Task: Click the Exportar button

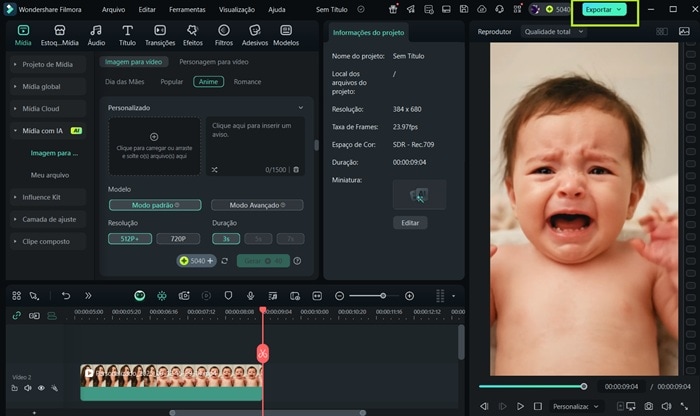Action: click(x=604, y=9)
